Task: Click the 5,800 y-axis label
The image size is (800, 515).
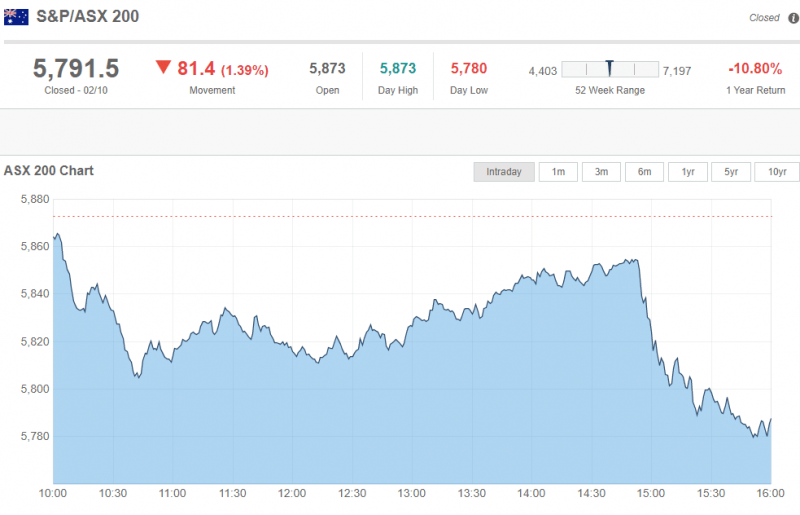Action: click(x=35, y=389)
